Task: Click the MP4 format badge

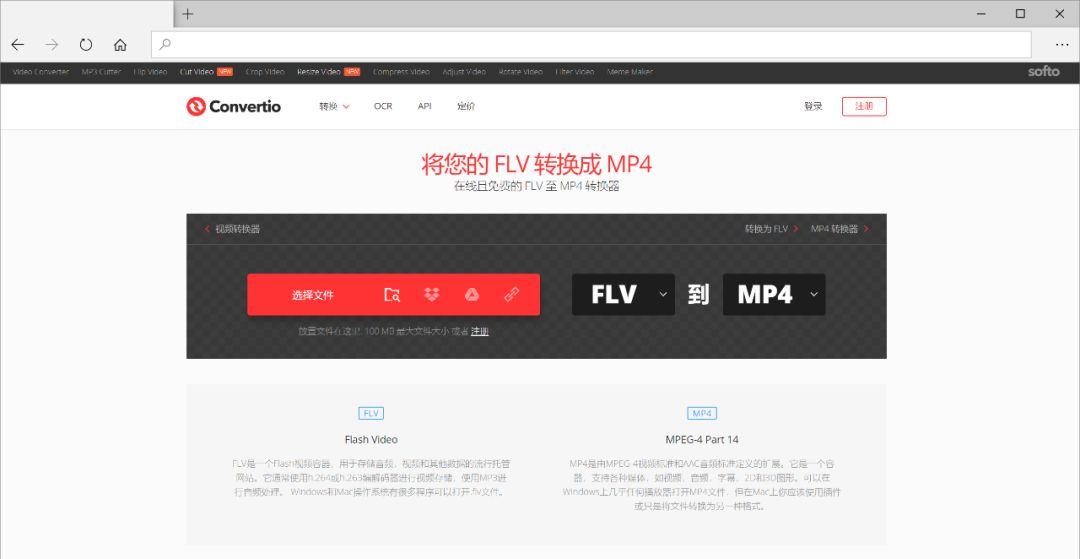Action: point(702,413)
